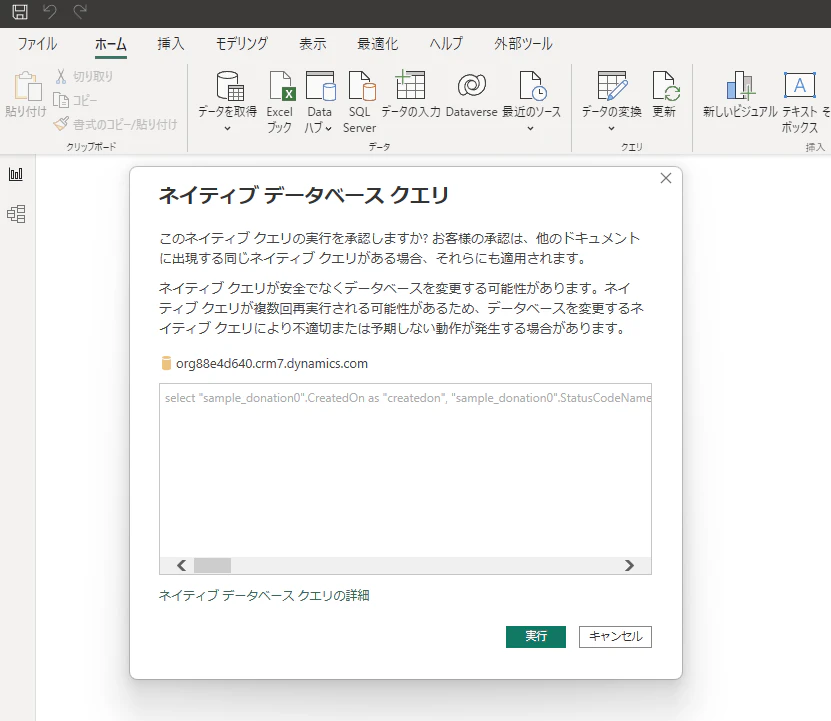831x721 pixels.
Task: Click the コピー (Copy) icon
Action: [61, 100]
